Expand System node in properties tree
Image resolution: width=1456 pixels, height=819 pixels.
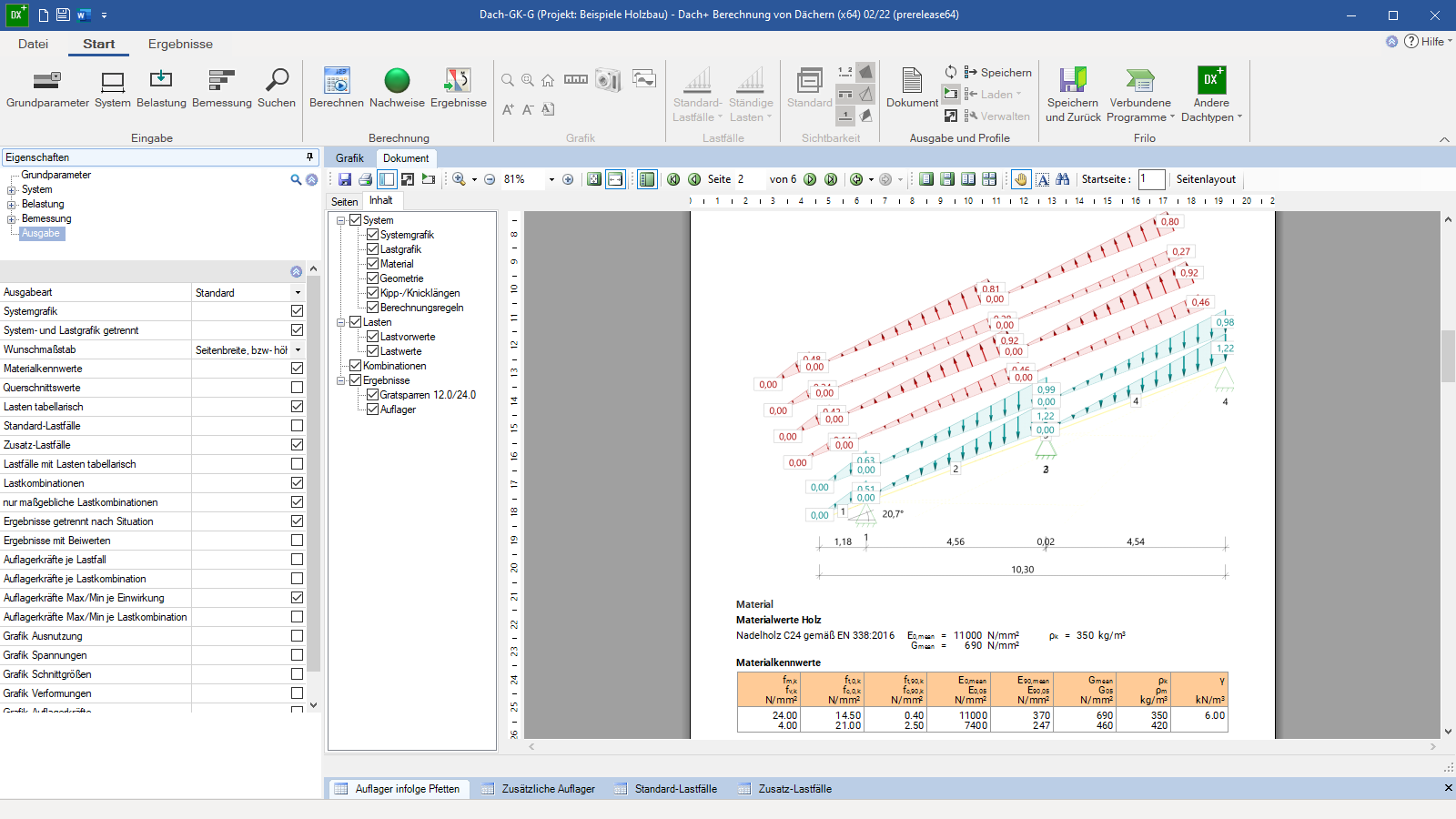click(12, 190)
